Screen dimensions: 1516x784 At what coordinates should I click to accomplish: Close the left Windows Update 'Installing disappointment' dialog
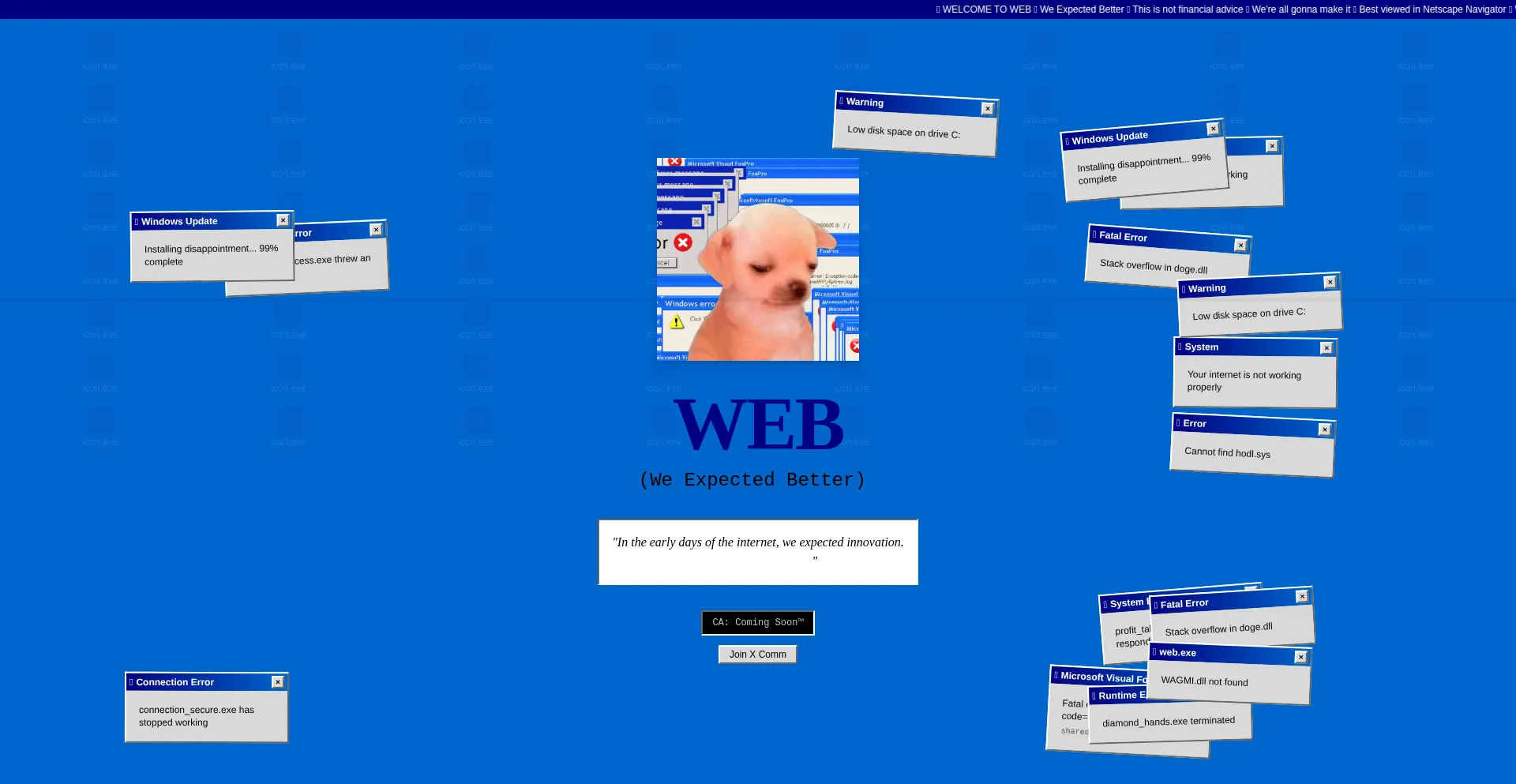click(x=283, y=220)
